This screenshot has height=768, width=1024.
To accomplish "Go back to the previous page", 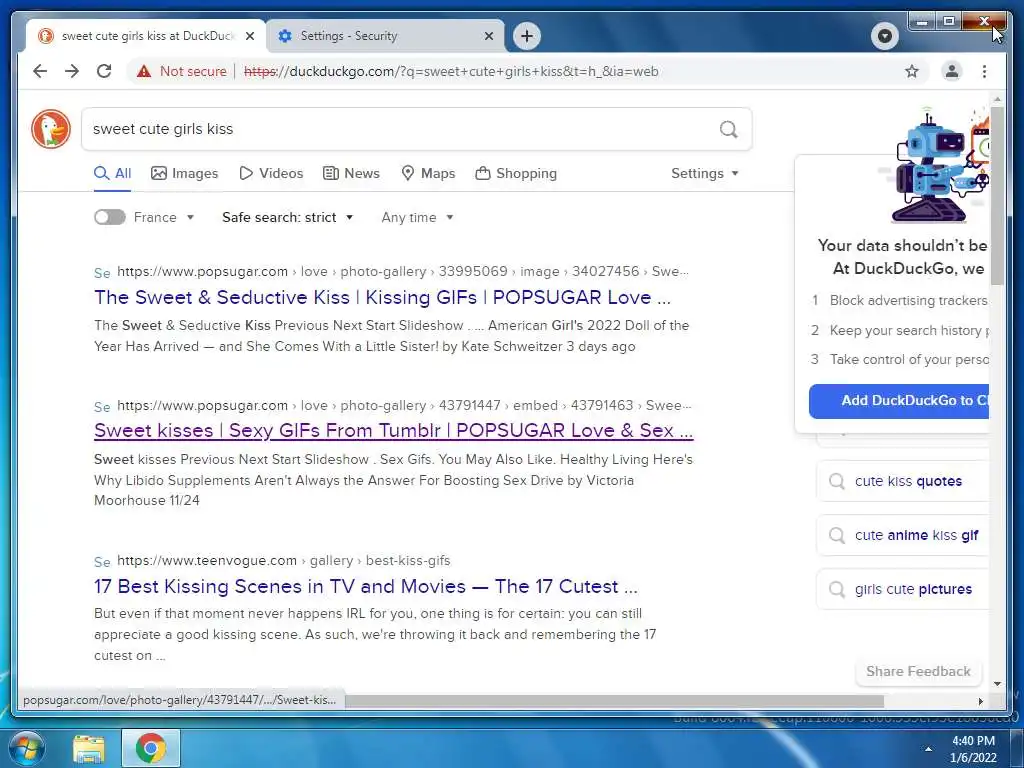I will [x=40, y=71].
